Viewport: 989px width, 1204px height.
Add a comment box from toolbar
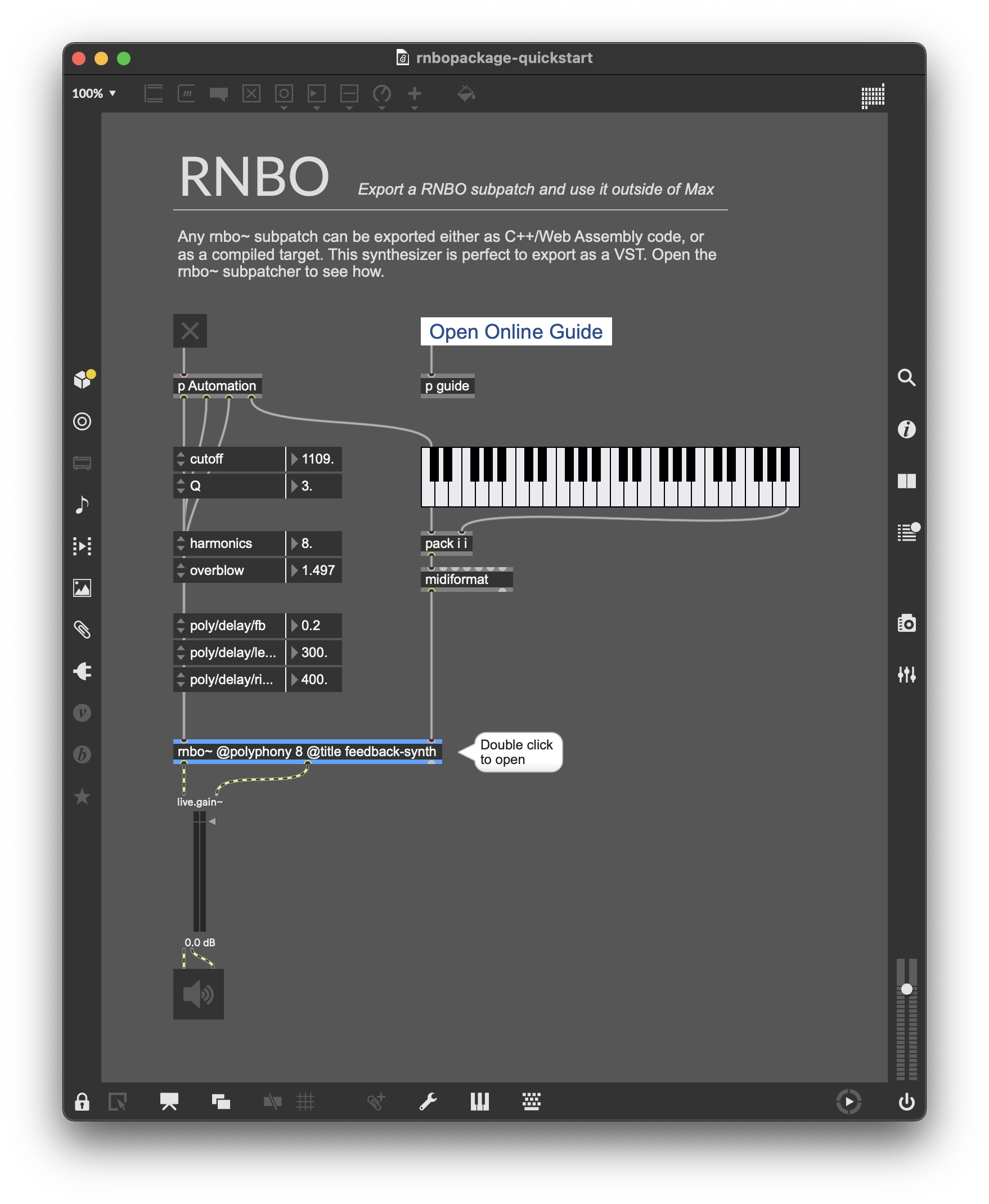pyautogui.click(x=219, y=93)
